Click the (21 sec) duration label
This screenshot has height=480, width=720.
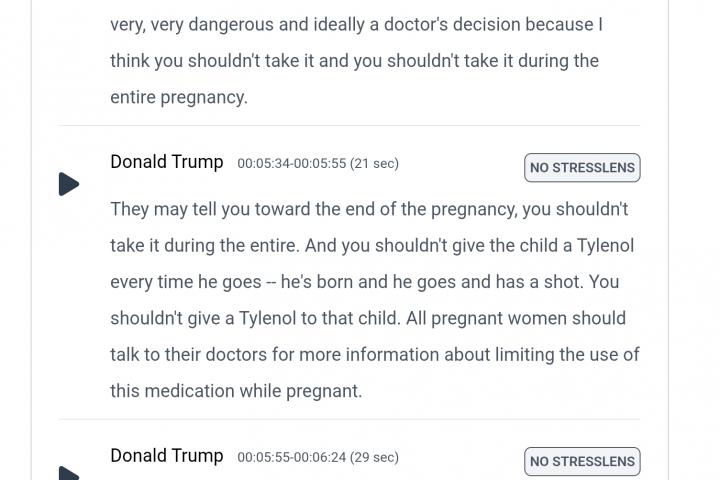click(374, 164)
